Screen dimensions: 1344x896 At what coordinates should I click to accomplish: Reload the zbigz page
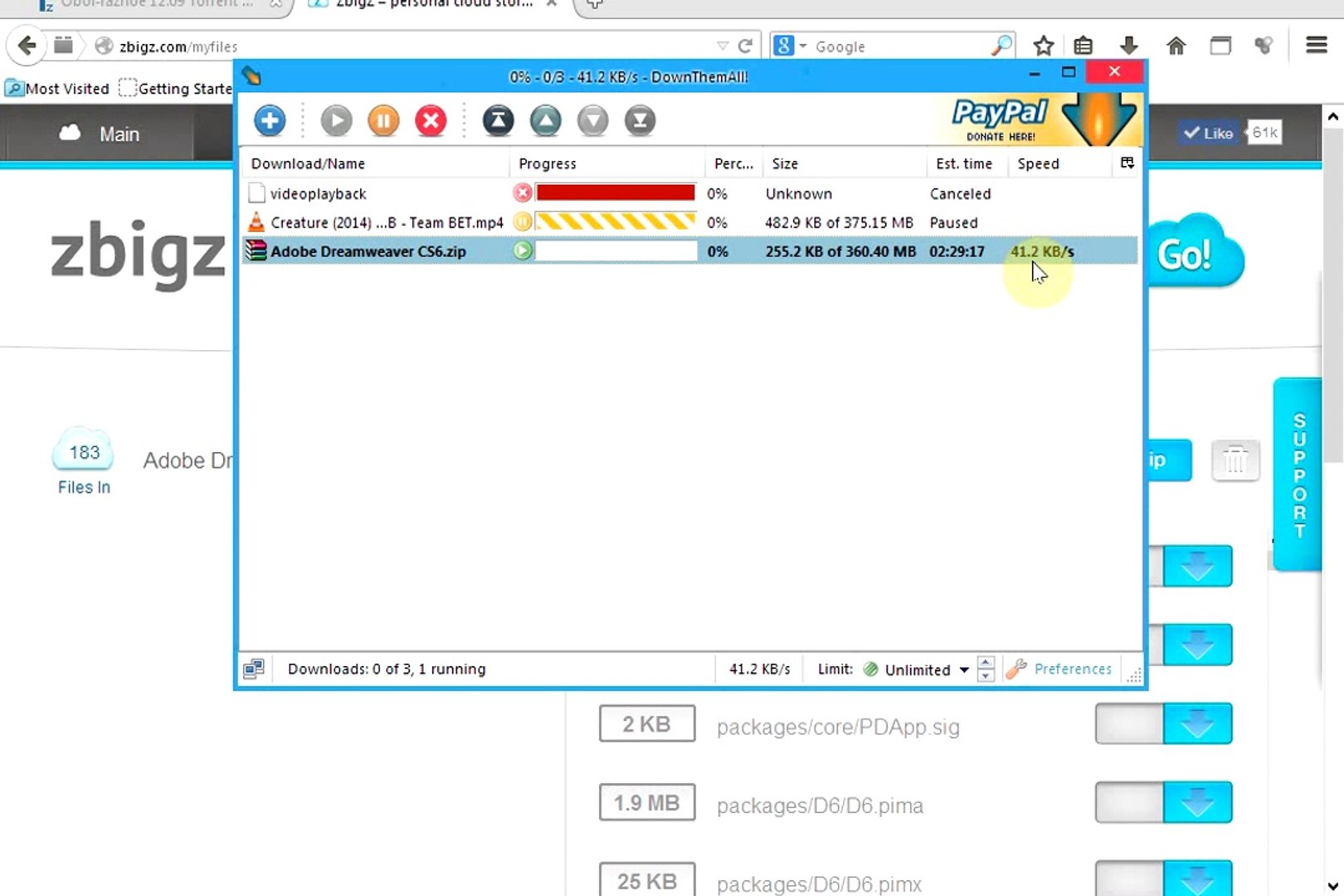tap(745, 46)
